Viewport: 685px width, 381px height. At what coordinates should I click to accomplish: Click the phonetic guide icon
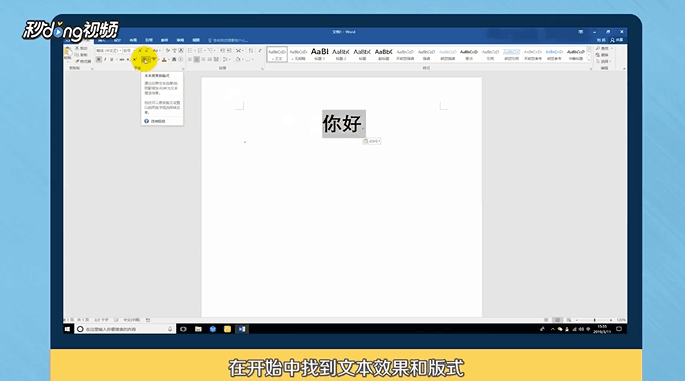pyautogui.click(x=174, y=51)
